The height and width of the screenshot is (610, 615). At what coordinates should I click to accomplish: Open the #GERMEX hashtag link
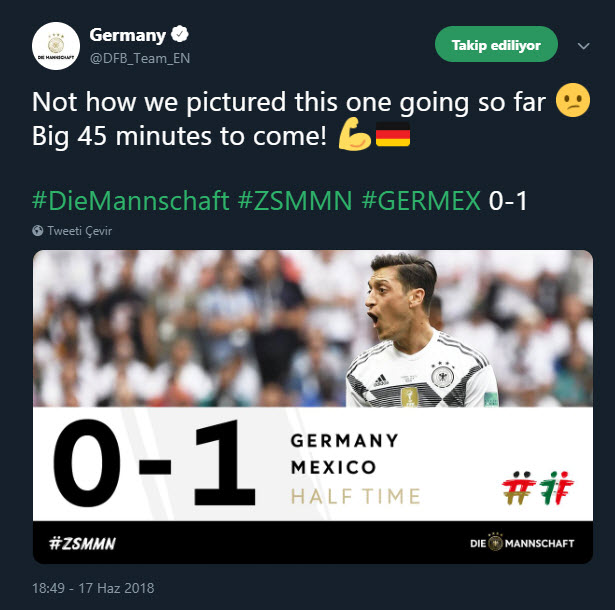tap(421, 200)
